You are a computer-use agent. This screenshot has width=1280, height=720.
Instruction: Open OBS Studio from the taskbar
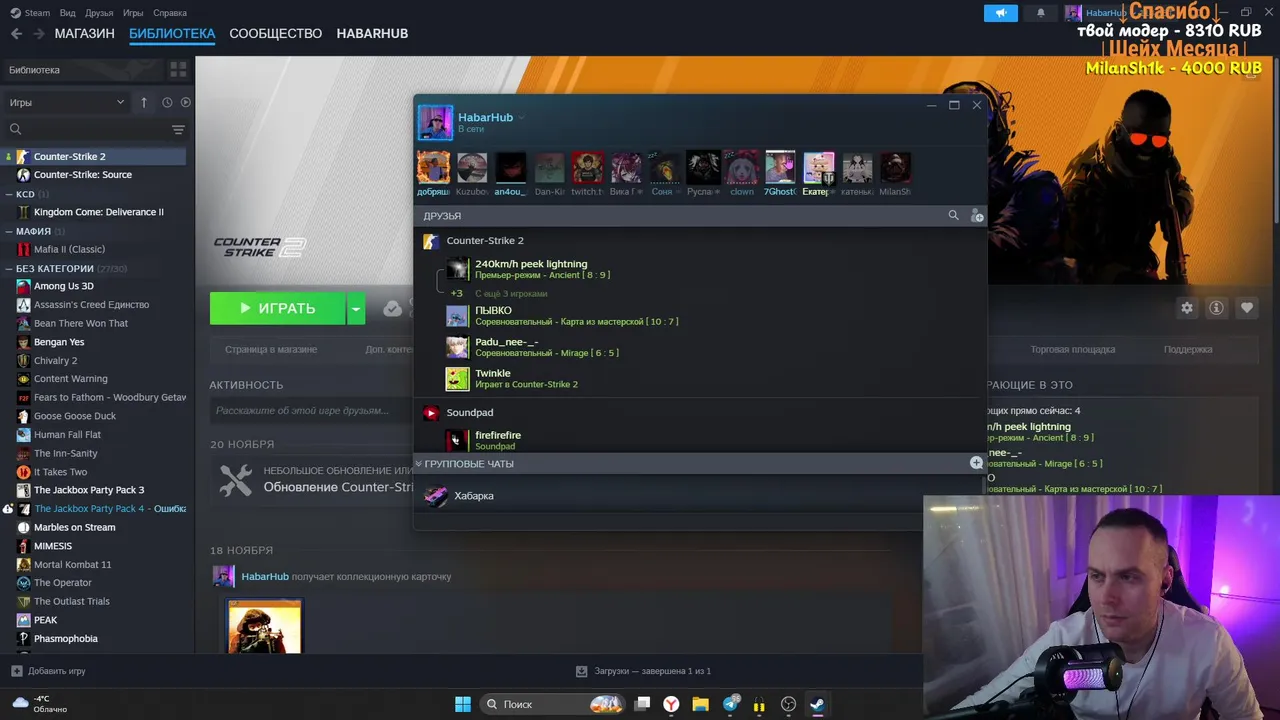(788, 704)
